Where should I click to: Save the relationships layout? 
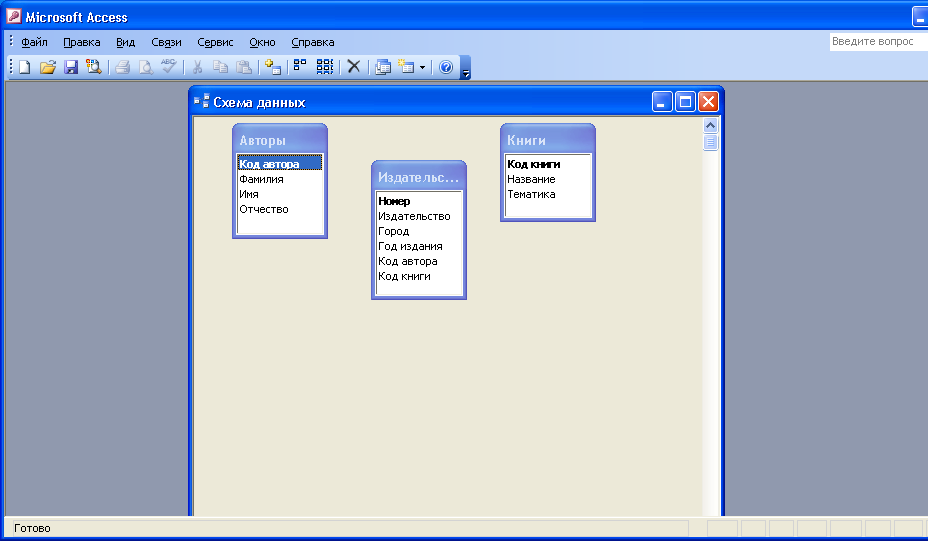tap(71, 67)
